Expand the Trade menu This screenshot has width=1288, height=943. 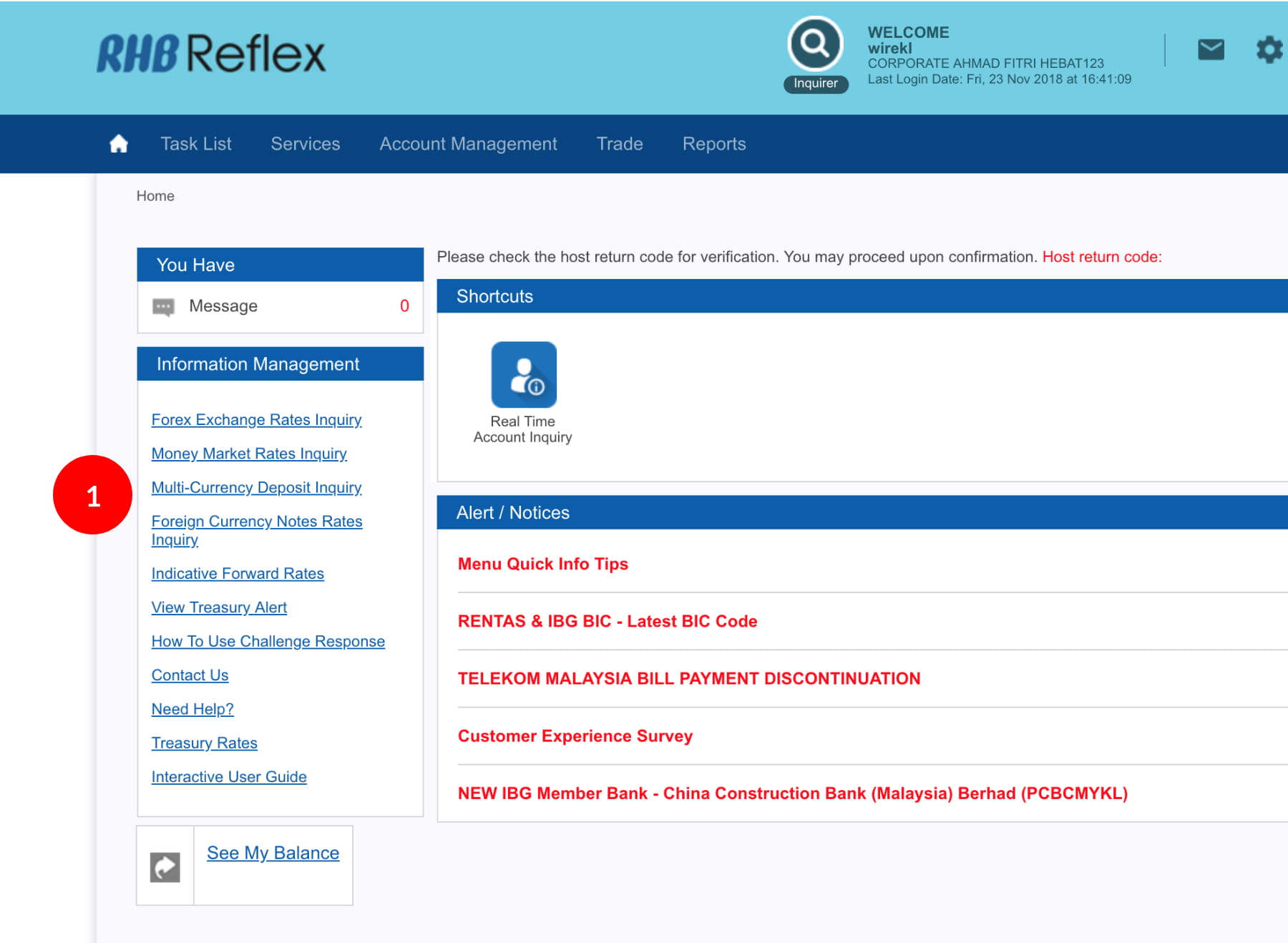[620, 144]
